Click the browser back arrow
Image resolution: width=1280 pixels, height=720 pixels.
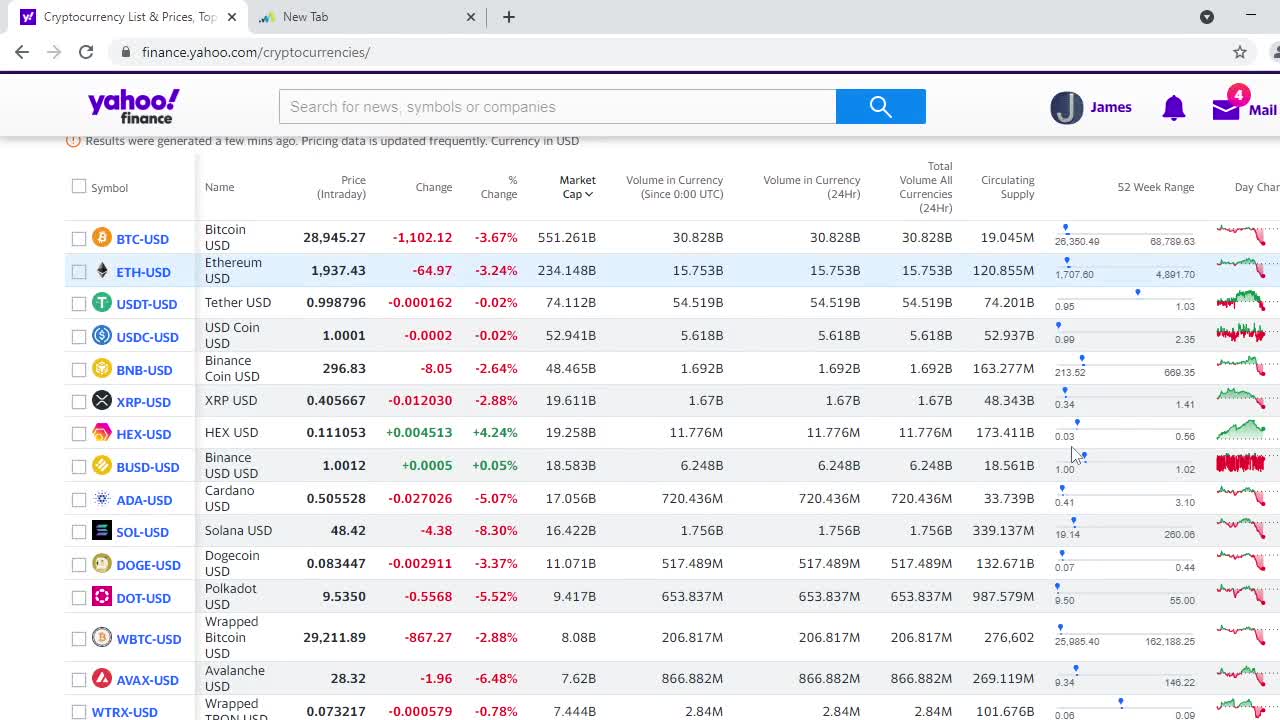pyautogui.click(x=22, y=52)
